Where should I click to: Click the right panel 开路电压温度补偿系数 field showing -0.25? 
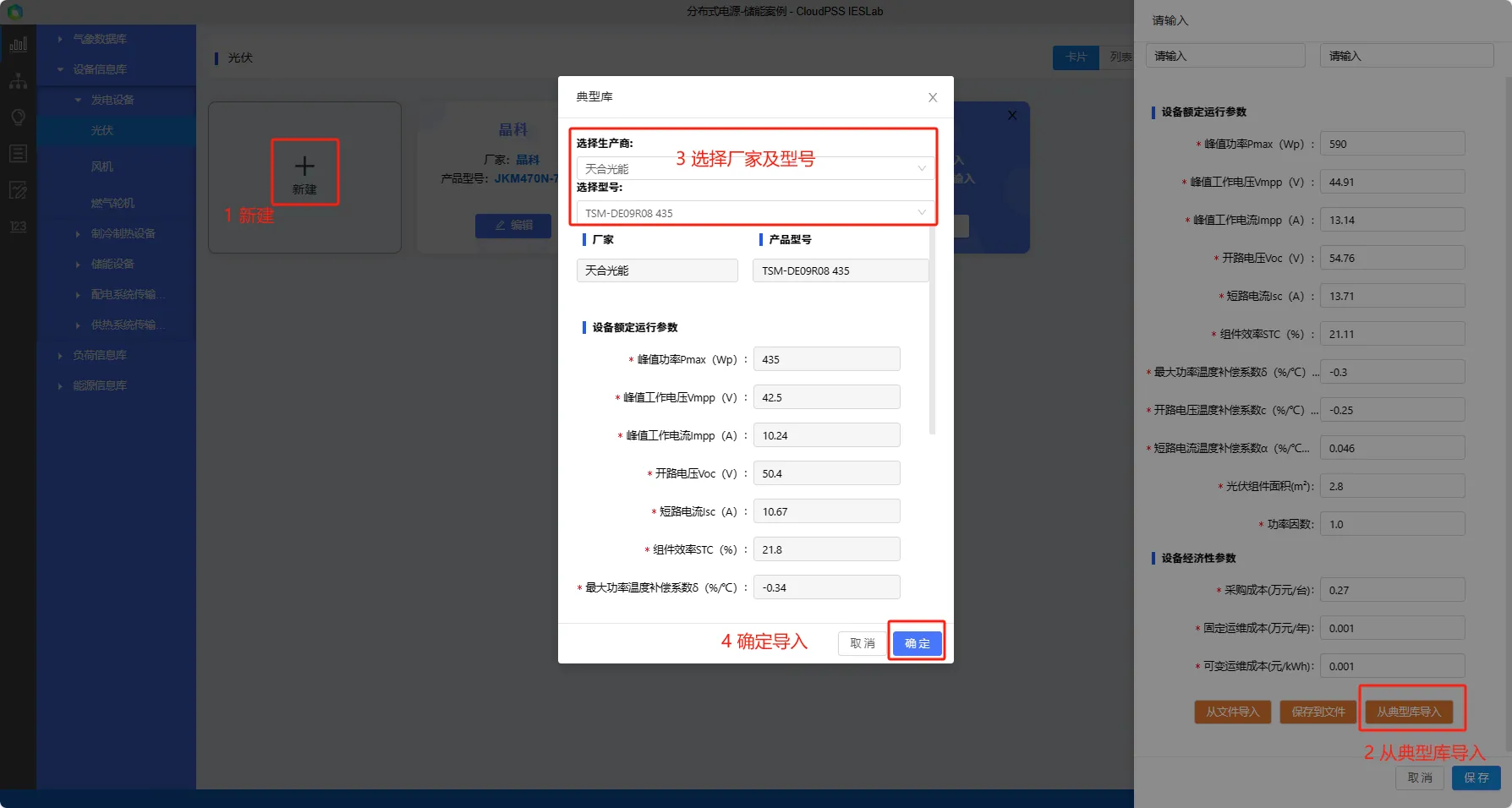point(1393,410)
